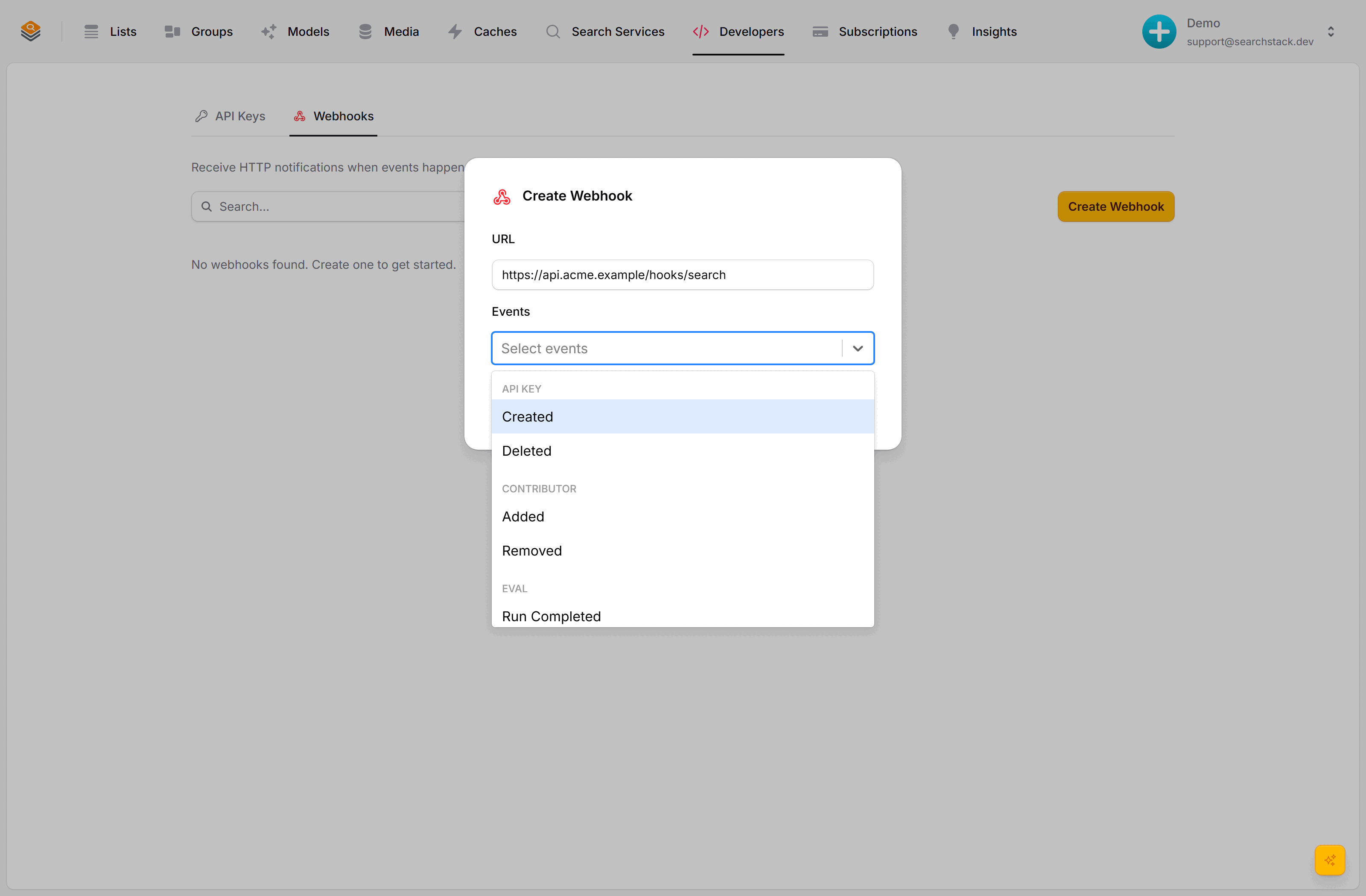Edit the webhook URL input
1366x896 pixels.
tap(683, 275)
